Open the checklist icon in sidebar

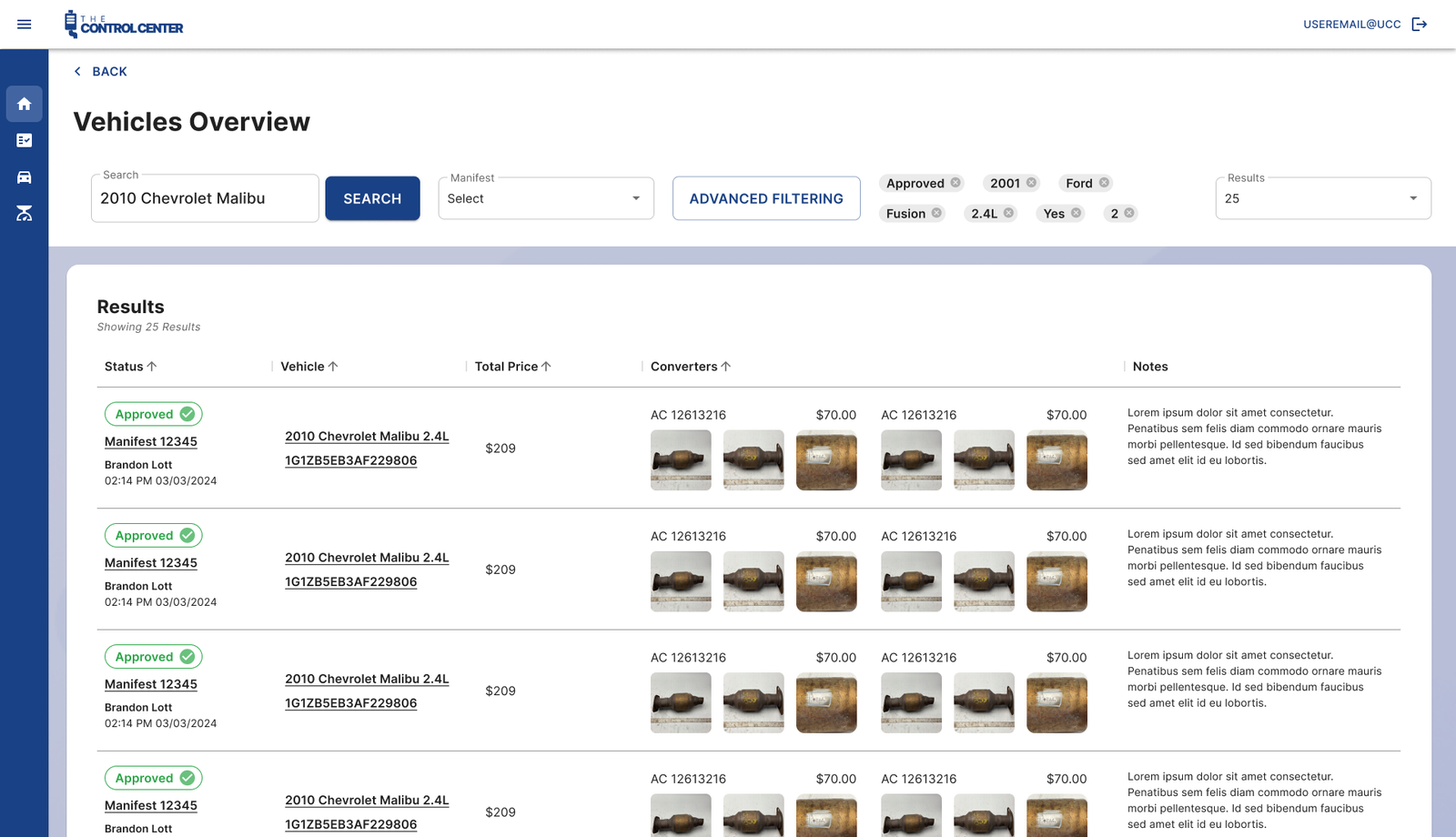coord(25,140)
